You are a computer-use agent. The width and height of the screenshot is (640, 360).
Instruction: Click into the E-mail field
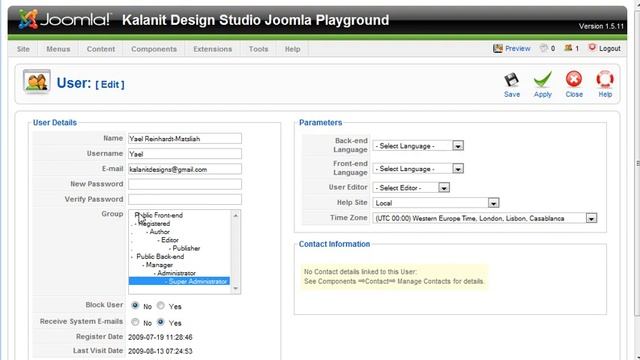pyautogui.click(x=184, y=169)
